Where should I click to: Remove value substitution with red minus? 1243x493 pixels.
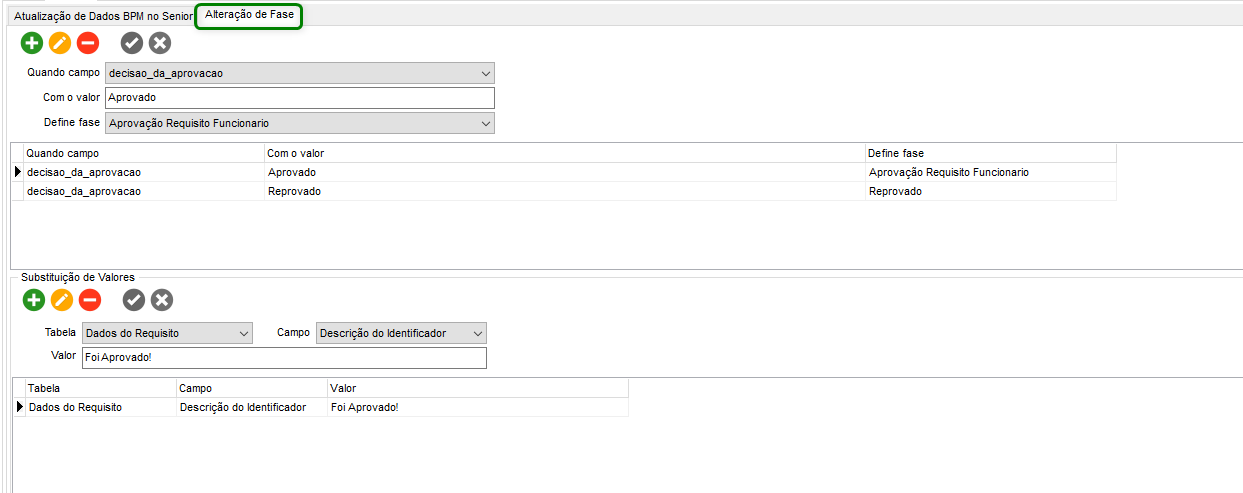coord(90,300)
